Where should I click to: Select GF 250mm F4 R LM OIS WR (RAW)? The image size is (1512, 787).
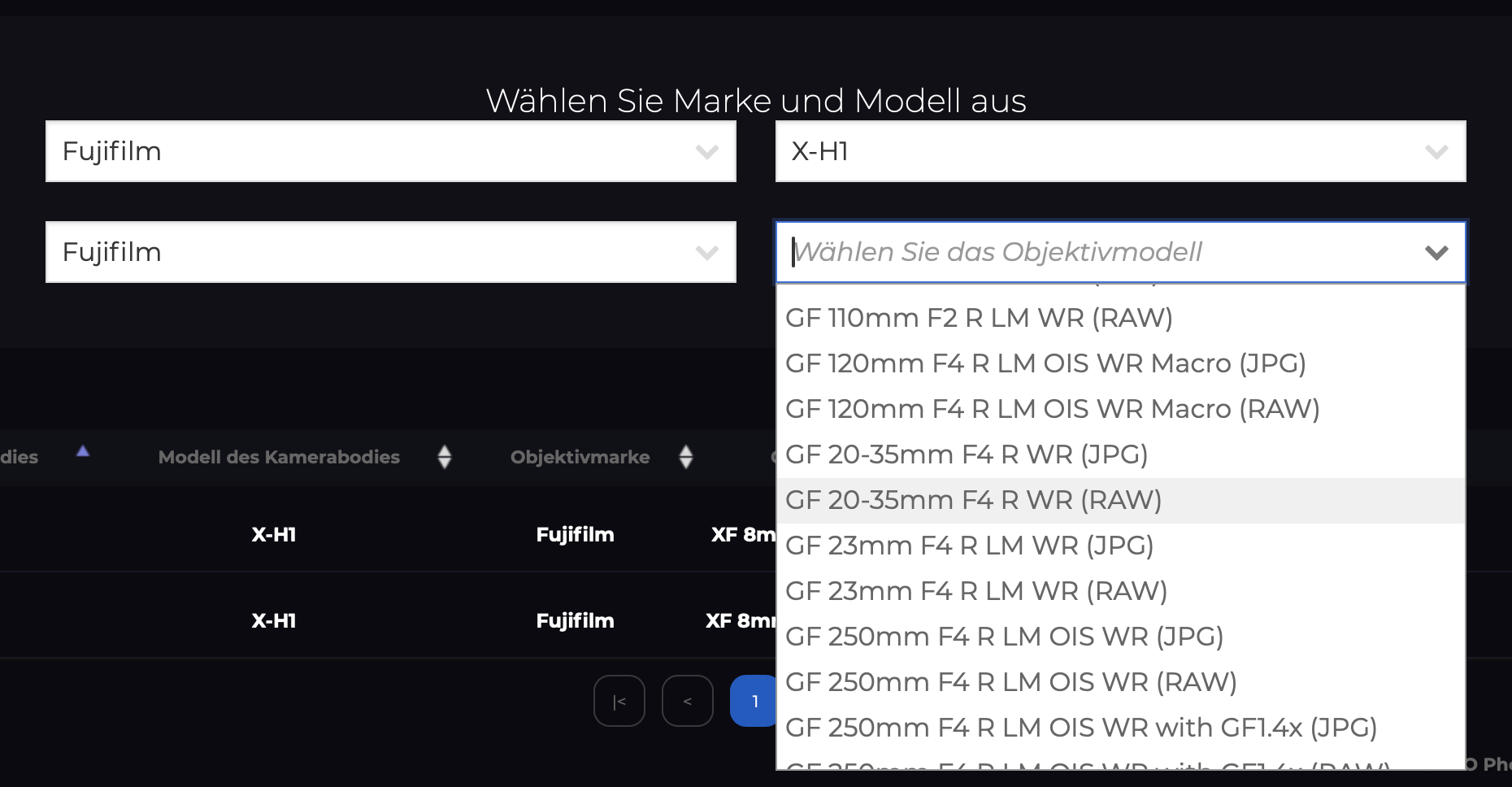(x=1121, y=682)
